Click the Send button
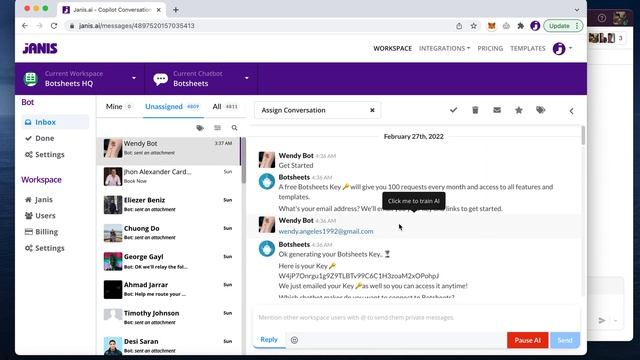The image size is (640, 360). coord(565,340)
